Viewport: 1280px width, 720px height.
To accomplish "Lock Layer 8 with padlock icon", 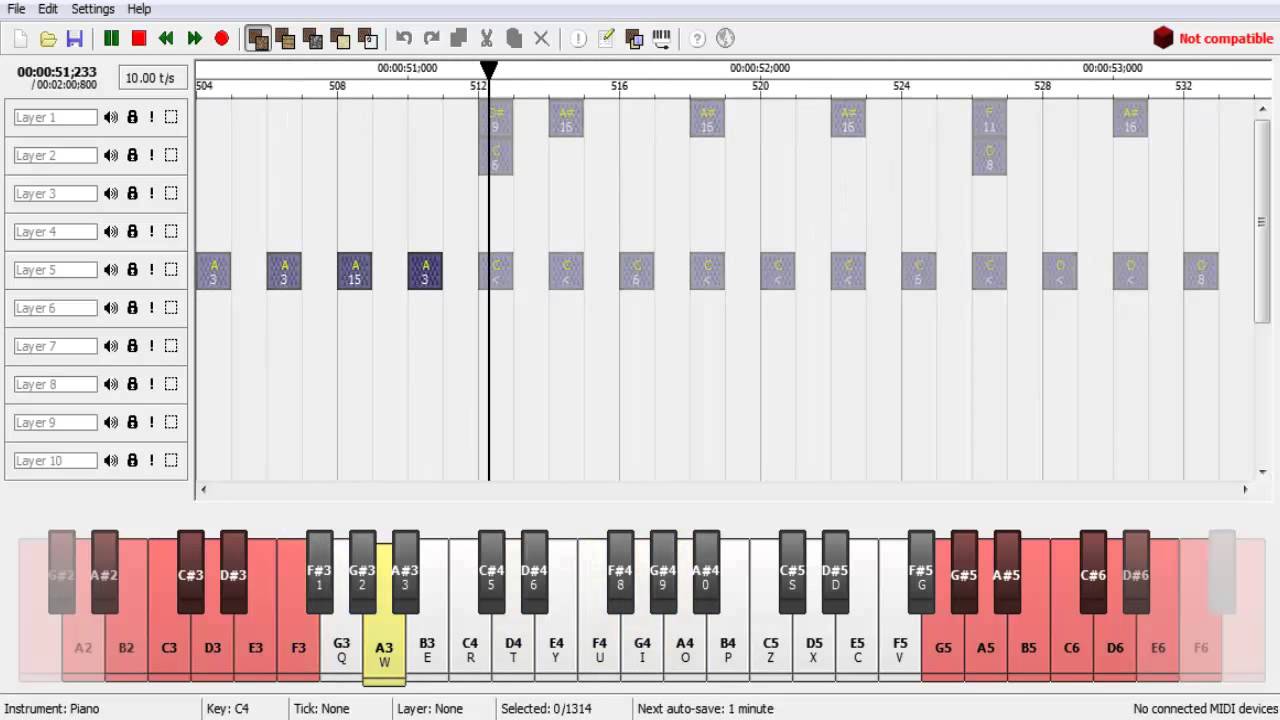I will pyautogui.click(x=132, y=384).
